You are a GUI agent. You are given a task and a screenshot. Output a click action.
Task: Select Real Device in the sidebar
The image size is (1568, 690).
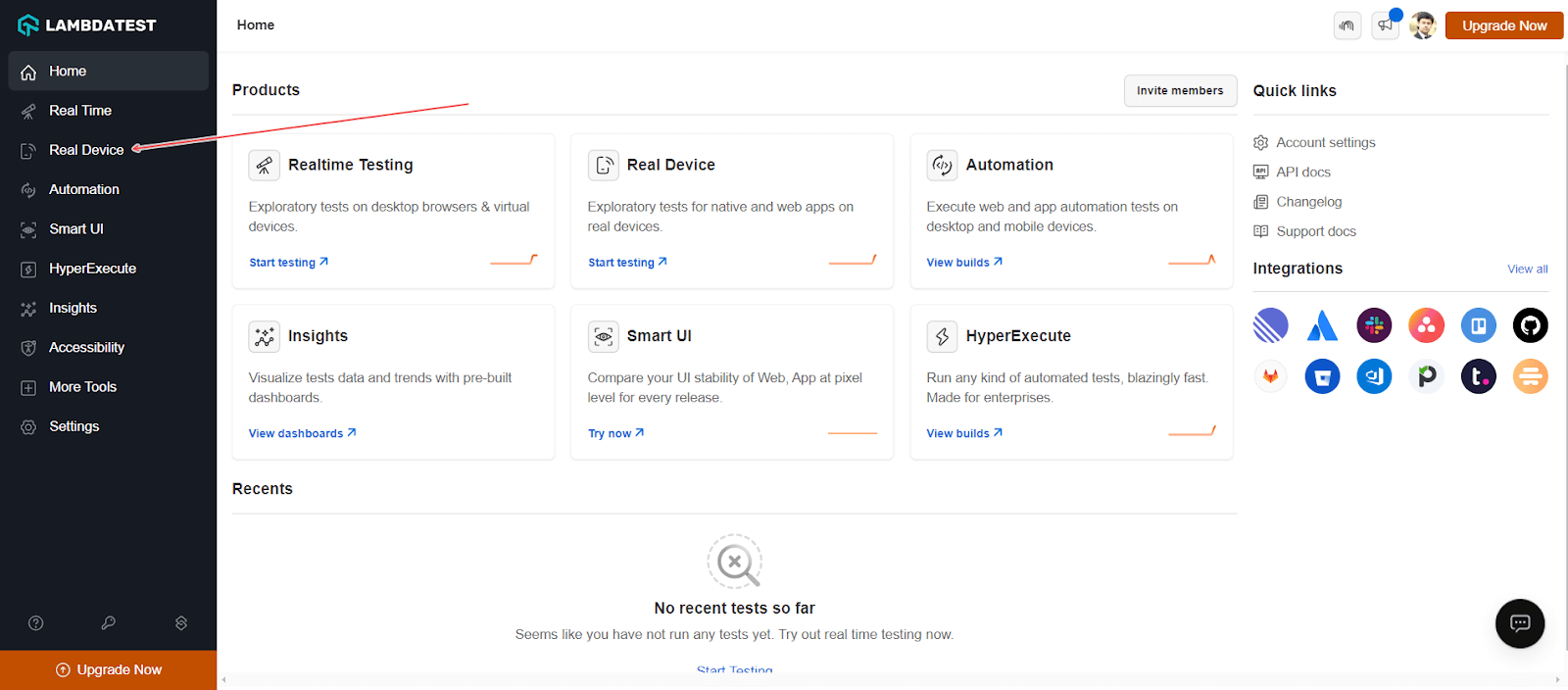pos(108,150)
